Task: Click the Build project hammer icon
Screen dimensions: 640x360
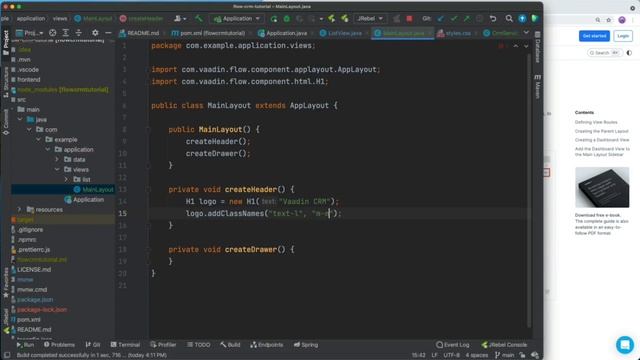Action: tap(199, 18)
